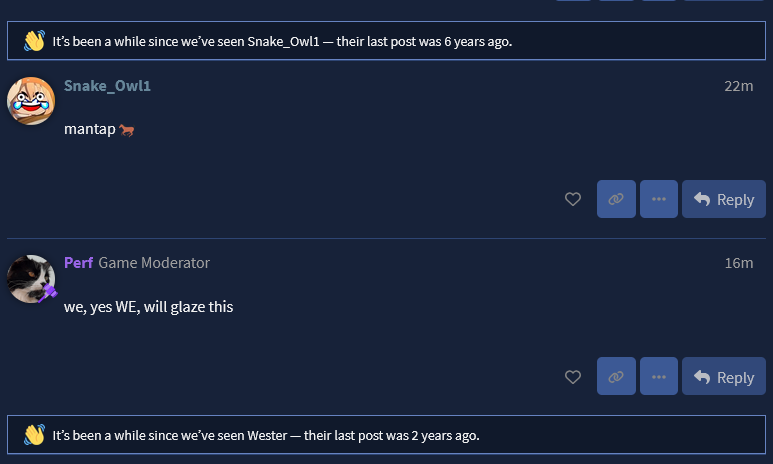Click the Game Moderator title text
Image resolution: width=773 pixels, height=464 pixels.
pyautogui.click(x=154, y=263)
